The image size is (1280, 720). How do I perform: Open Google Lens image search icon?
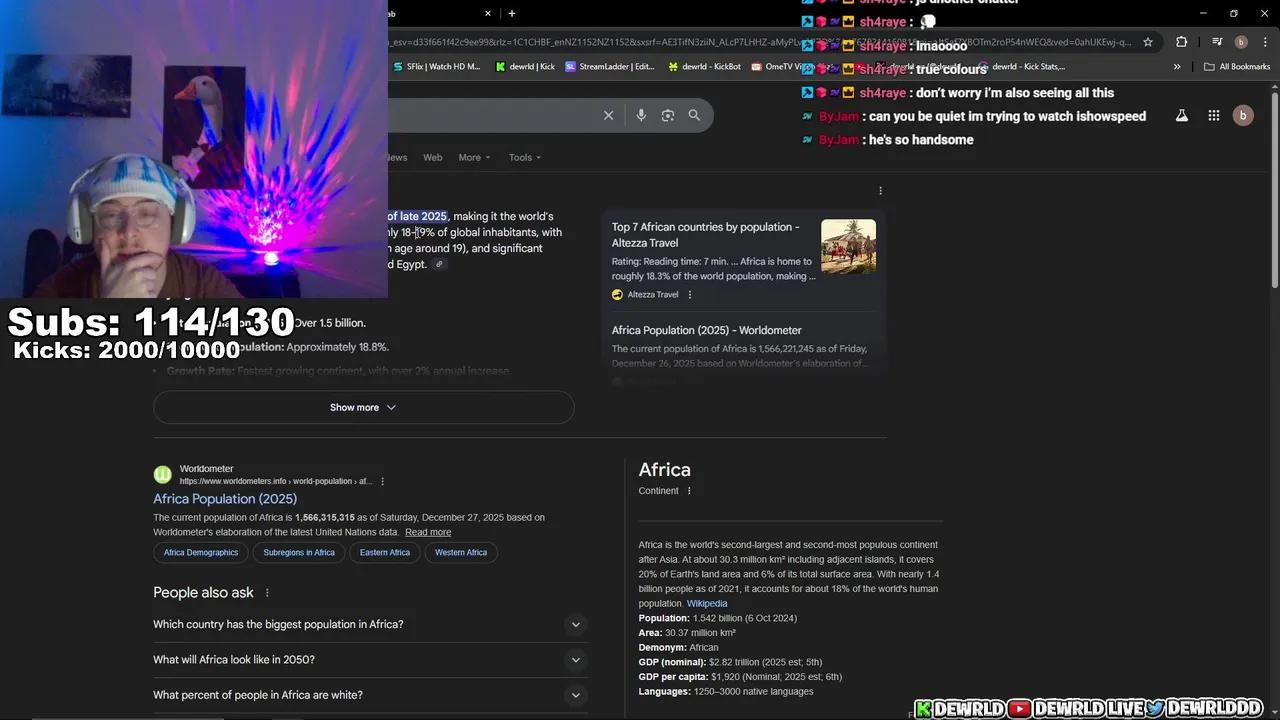[x=668, y=115]
